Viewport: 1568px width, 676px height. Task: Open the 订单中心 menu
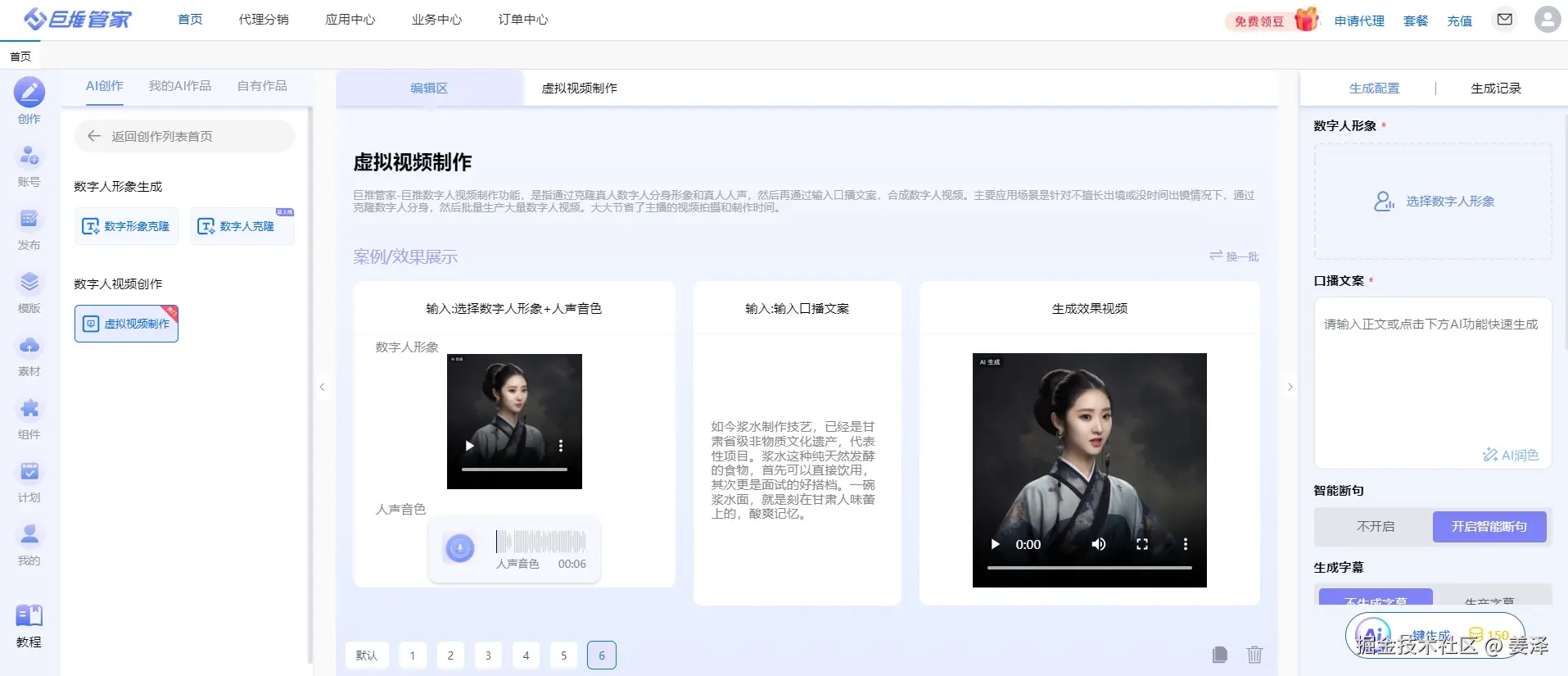click(x=523, y=19)
